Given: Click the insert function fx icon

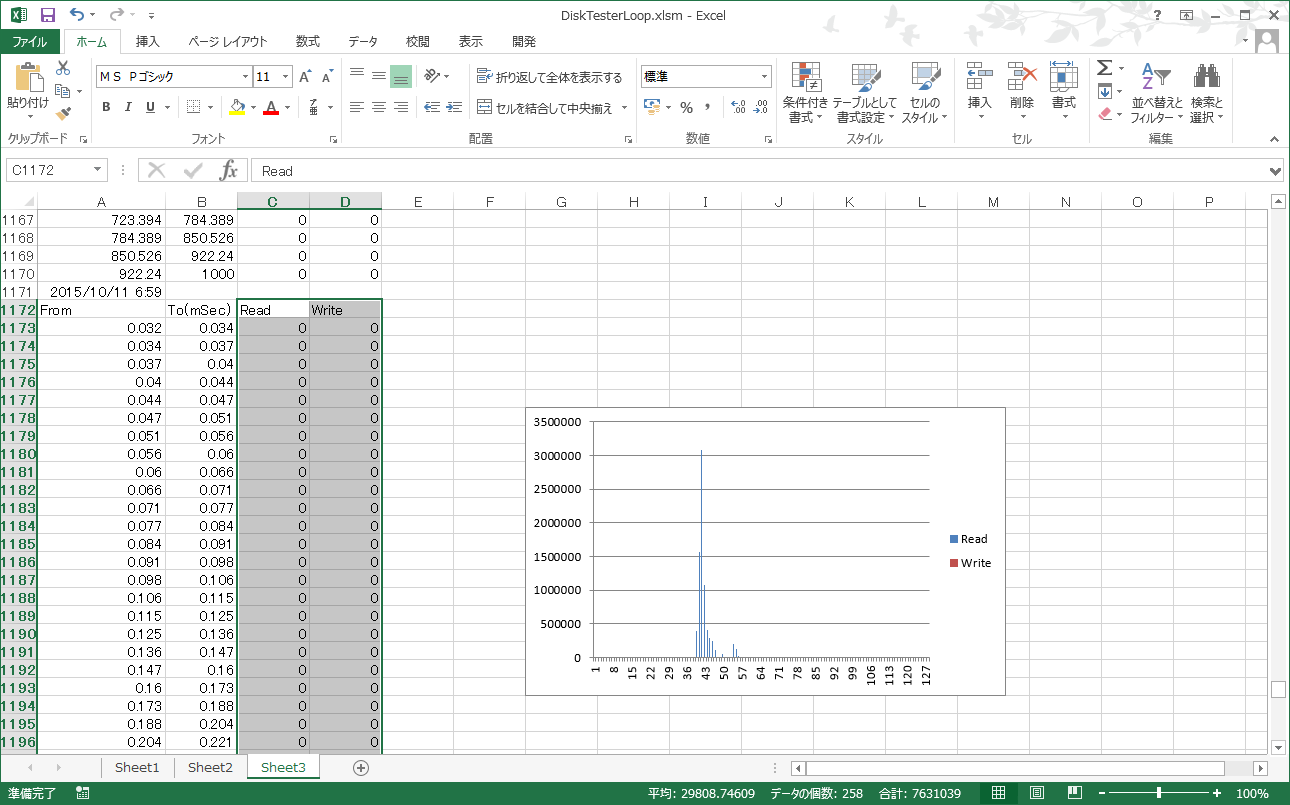Looking at the screenshot, I should point(229,170).
